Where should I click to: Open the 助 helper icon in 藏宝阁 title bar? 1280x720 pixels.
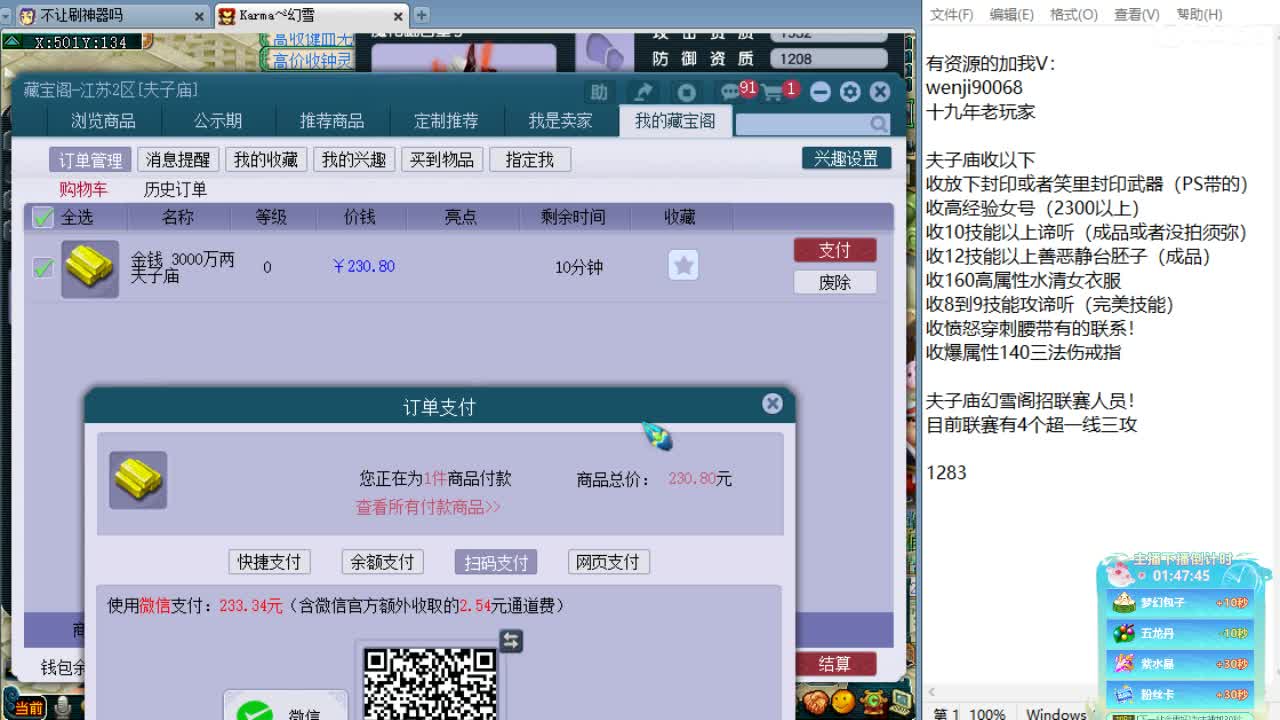(599, 92)
